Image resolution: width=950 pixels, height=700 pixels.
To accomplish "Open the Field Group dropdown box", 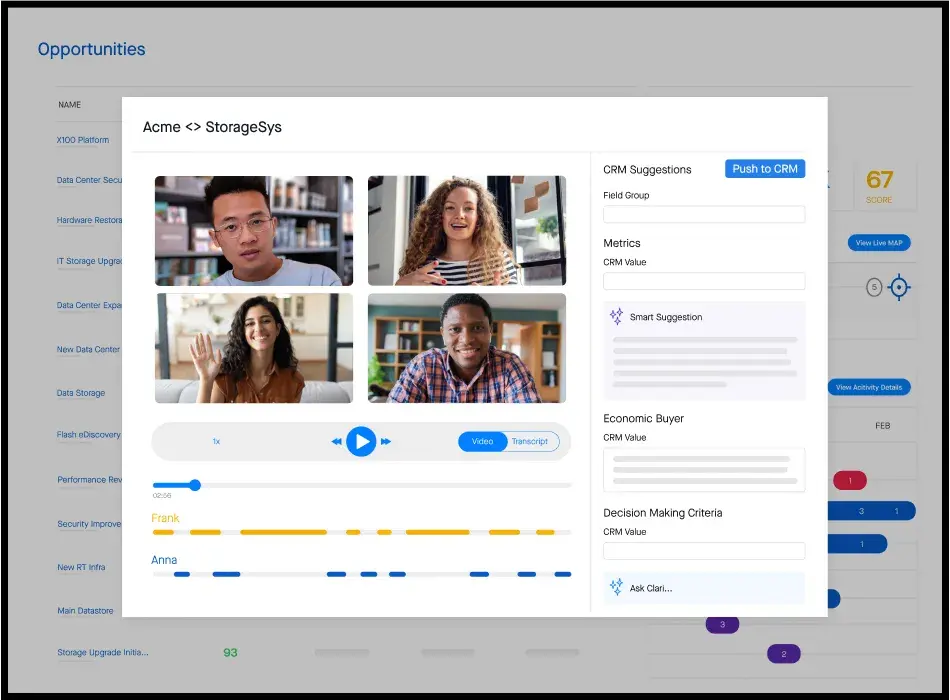I will coord(703,214).
